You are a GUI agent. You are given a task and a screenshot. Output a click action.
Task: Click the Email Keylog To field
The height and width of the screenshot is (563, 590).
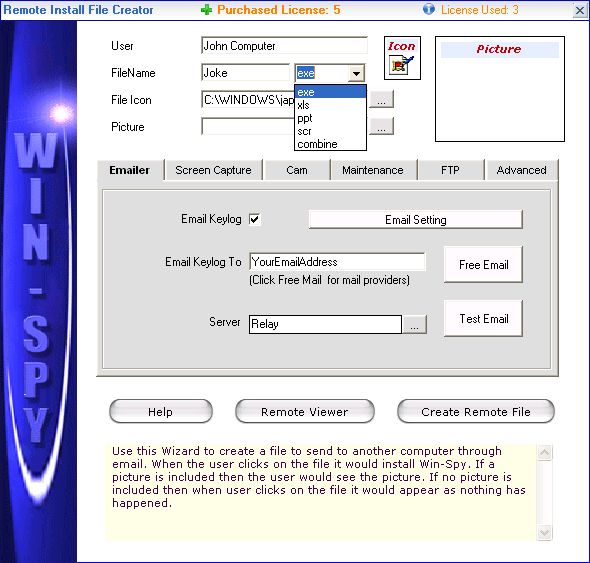337,262
